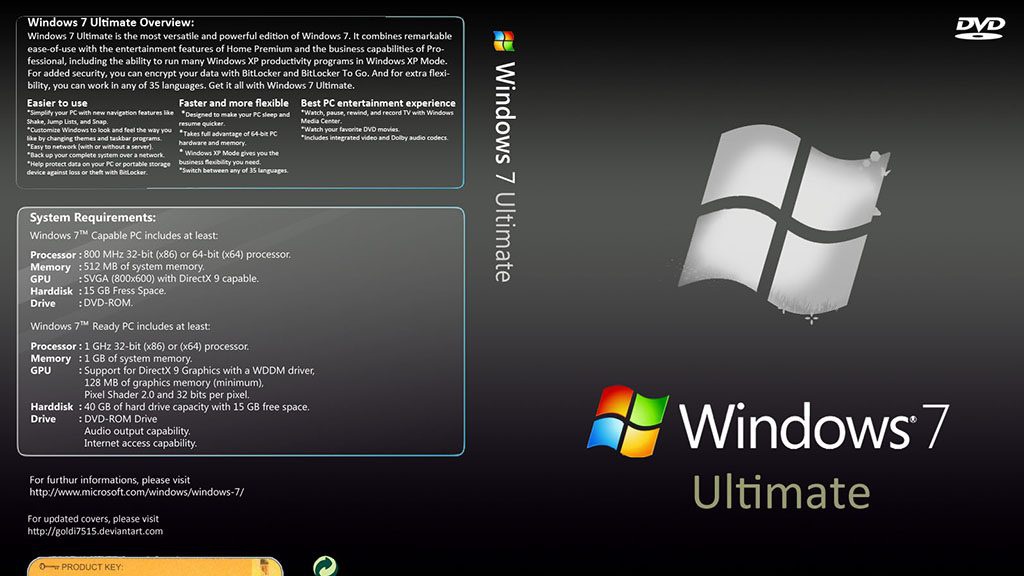Viewport: 1024px width, 576px height.
Task: Click the colored Windows flag beside "Windows 7"
Action: (x=628, y=421)
